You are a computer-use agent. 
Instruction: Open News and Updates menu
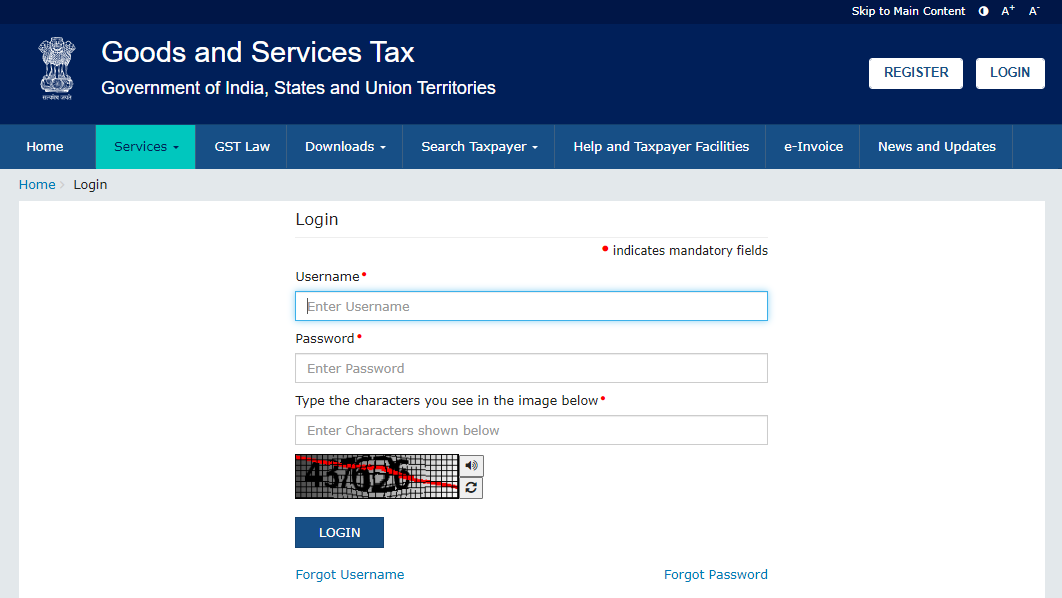[935, 146]
